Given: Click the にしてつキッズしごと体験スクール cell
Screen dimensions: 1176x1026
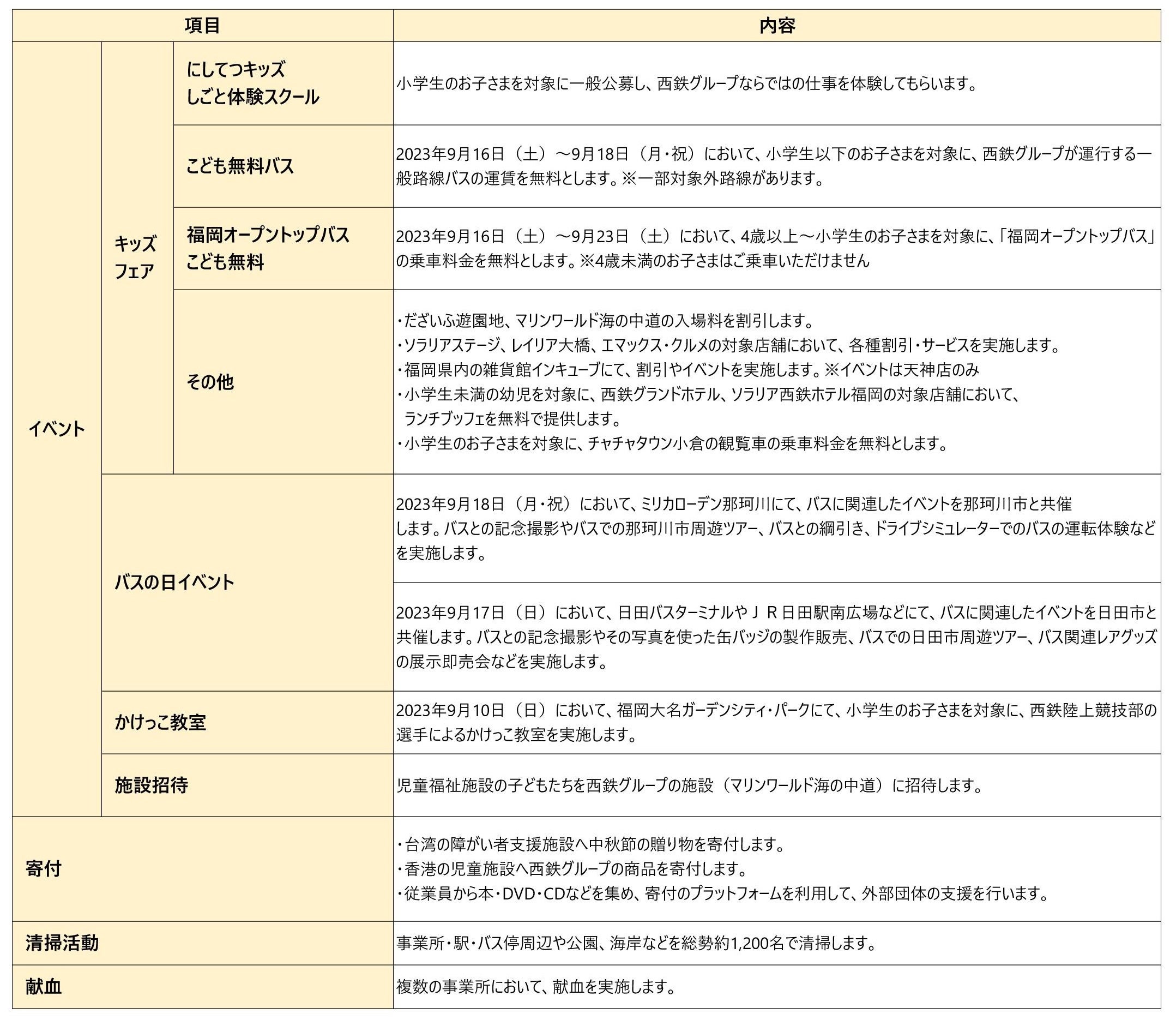Looking at the screenshot, I should tap(252, 83).
